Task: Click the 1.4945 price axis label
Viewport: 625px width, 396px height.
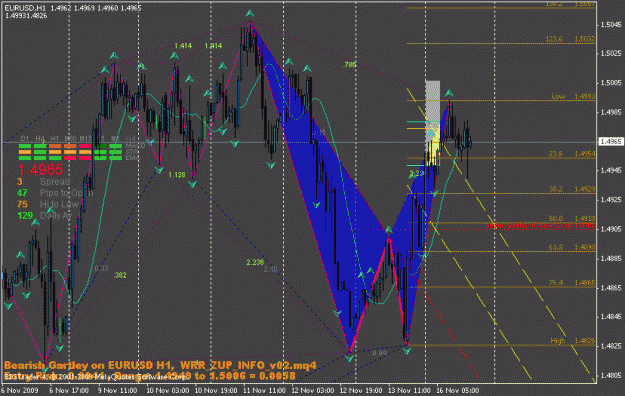Action: tap(611, 171)
